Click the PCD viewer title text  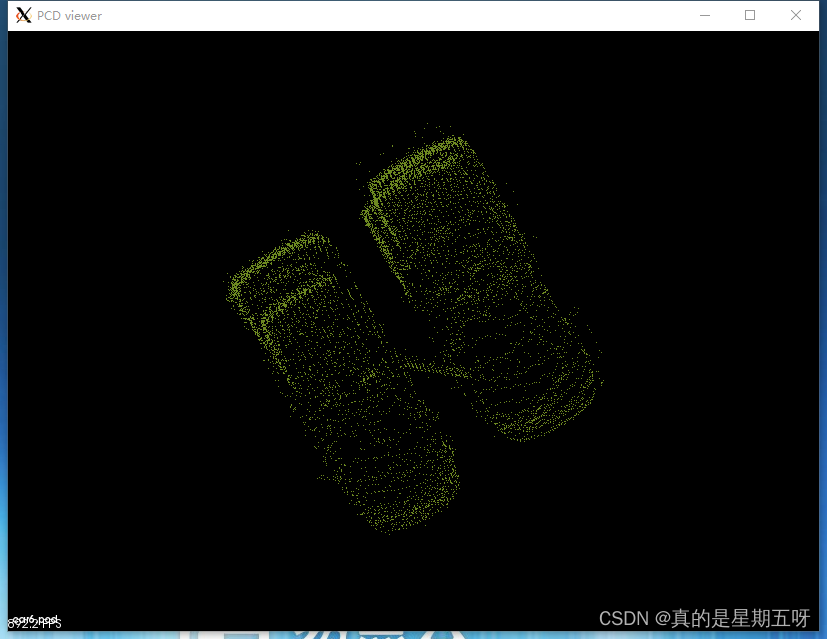(68, 15)
